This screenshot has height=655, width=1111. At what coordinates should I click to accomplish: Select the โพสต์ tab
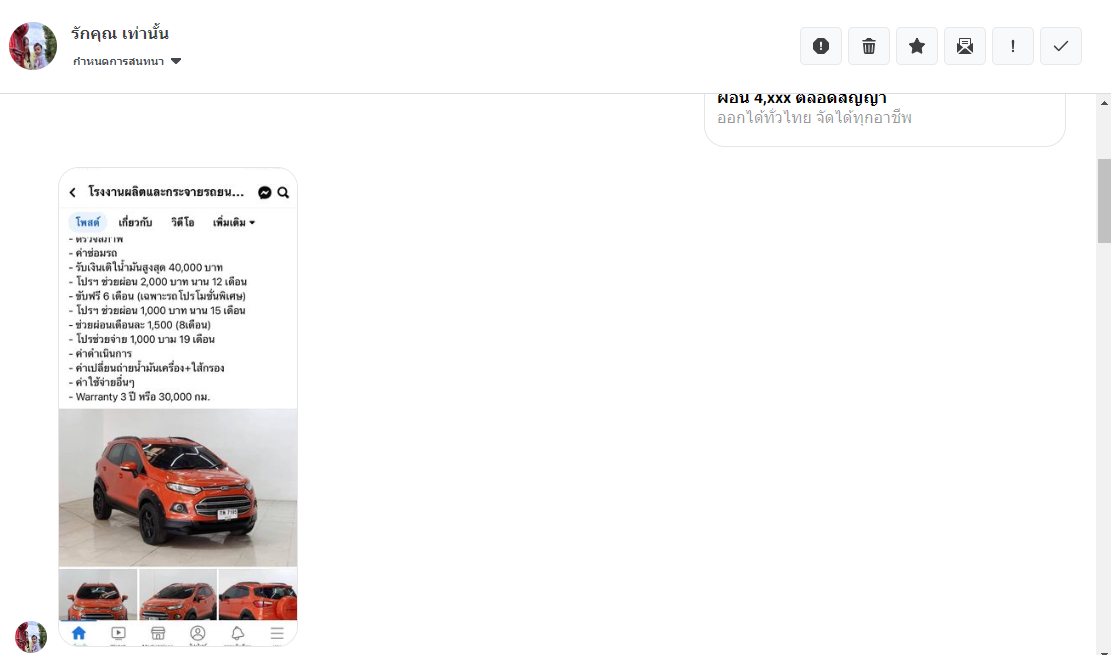point(88,223)
